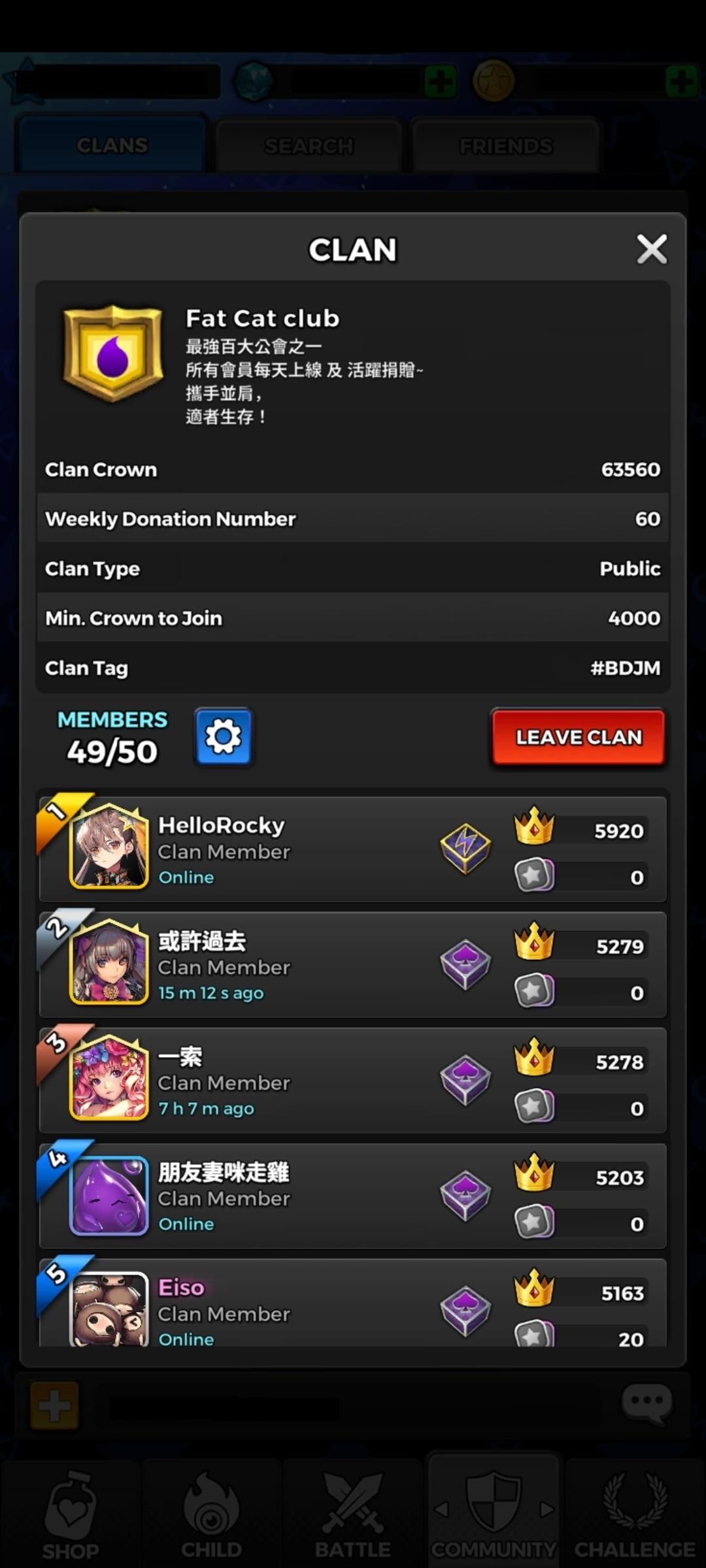Tap the crown icon next to 5920
Image resolution: width=706 pixels, height=1568 pixels.
534,826
